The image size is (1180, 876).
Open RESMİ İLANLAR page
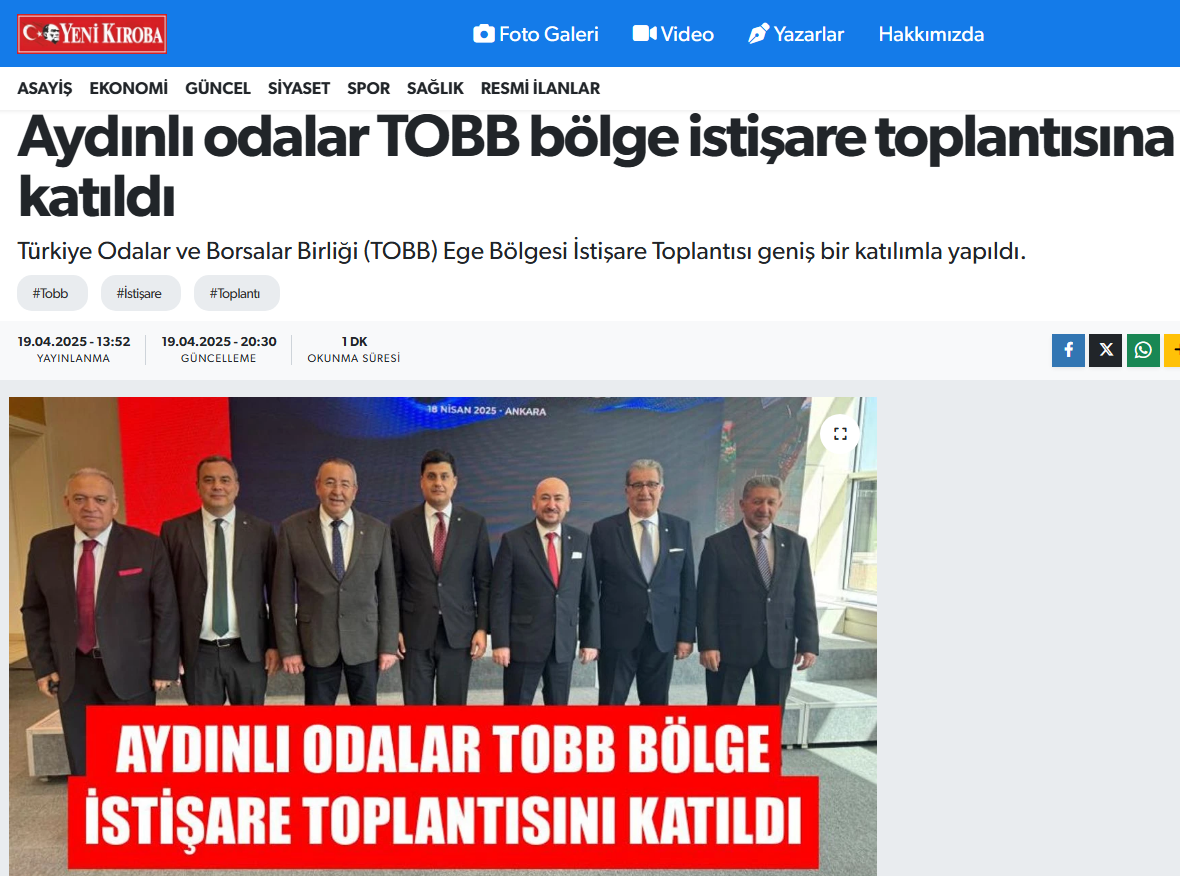(540, 88)
